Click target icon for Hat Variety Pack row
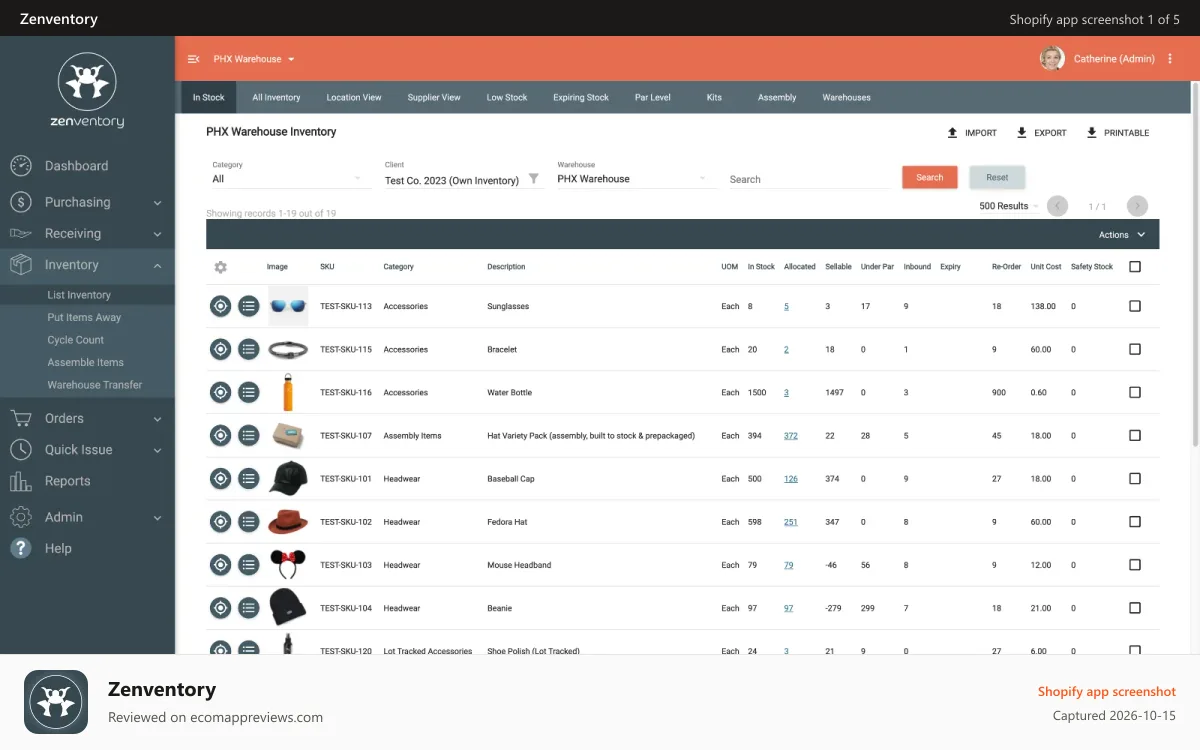Viewport: 1200px width, 750px height. coord(221,435)
